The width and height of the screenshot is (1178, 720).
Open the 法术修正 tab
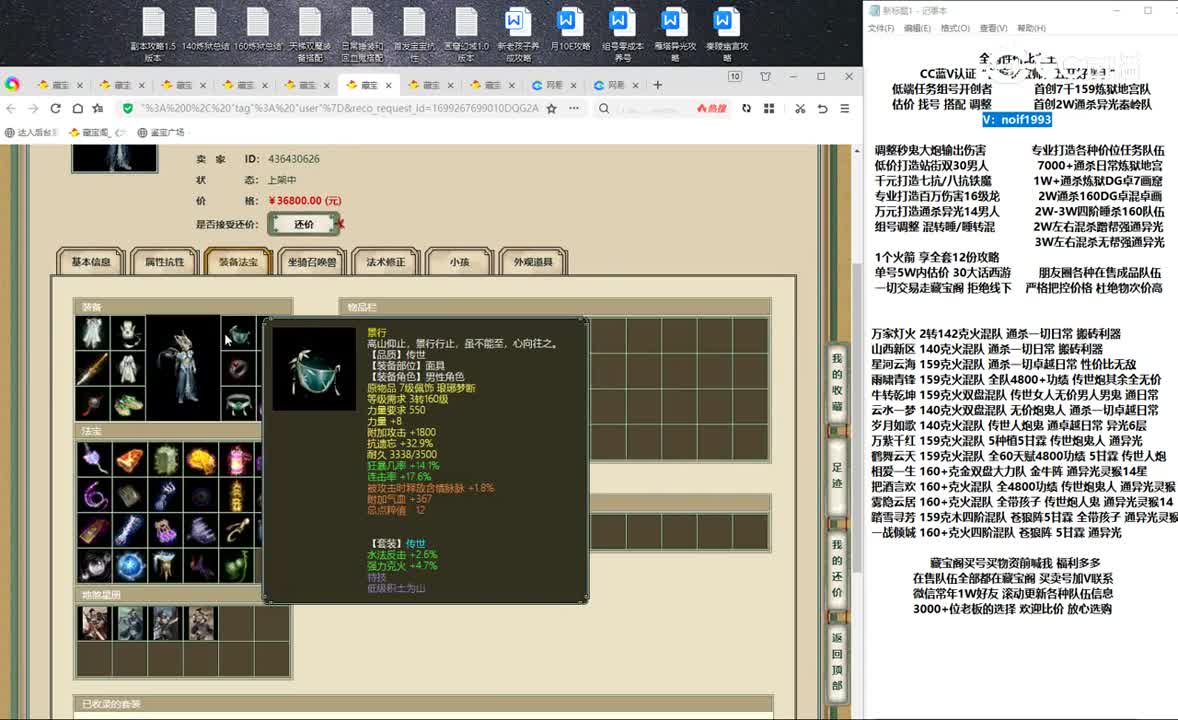click(385, 262)
